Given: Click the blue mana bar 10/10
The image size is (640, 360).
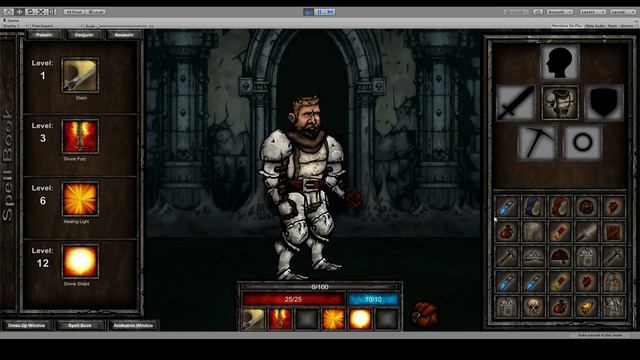Looking at the screenshot, I should [373, 299].
